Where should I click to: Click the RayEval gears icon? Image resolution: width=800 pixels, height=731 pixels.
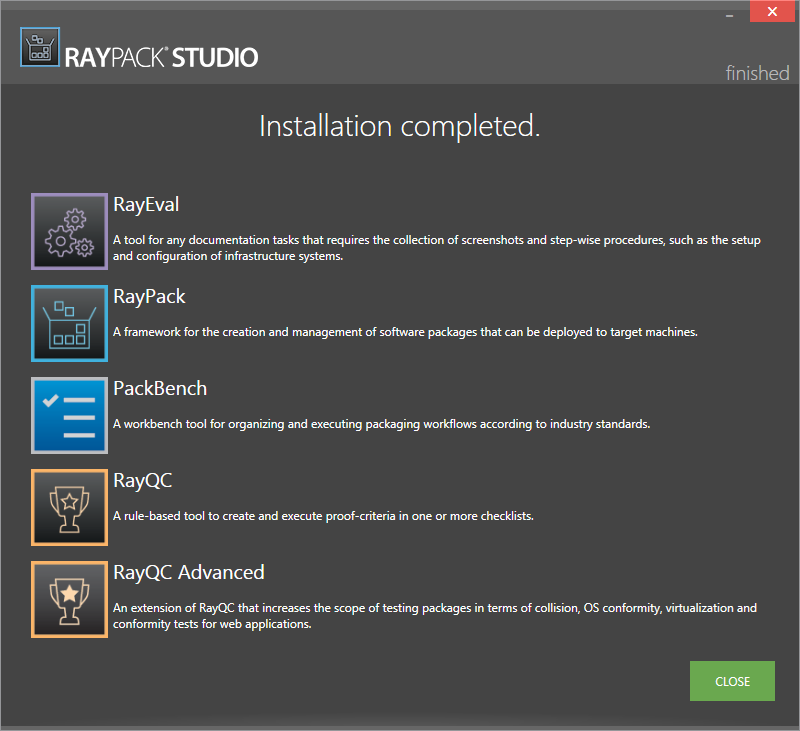[x=69, y=231]
